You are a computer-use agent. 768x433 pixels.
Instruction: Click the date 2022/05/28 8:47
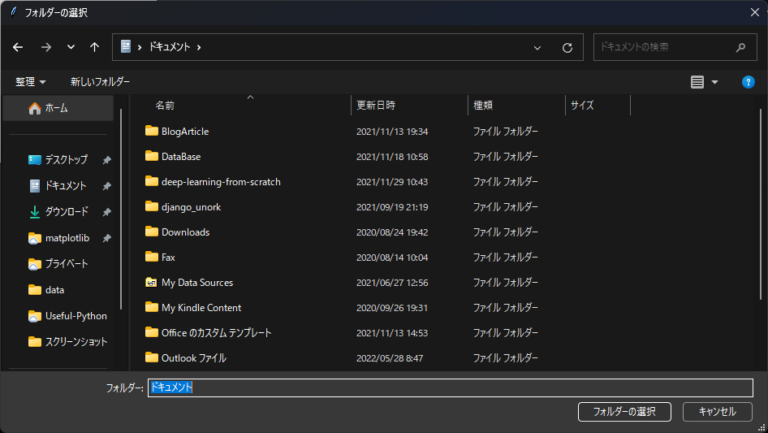pyautogui.click(x=389, y=358)
